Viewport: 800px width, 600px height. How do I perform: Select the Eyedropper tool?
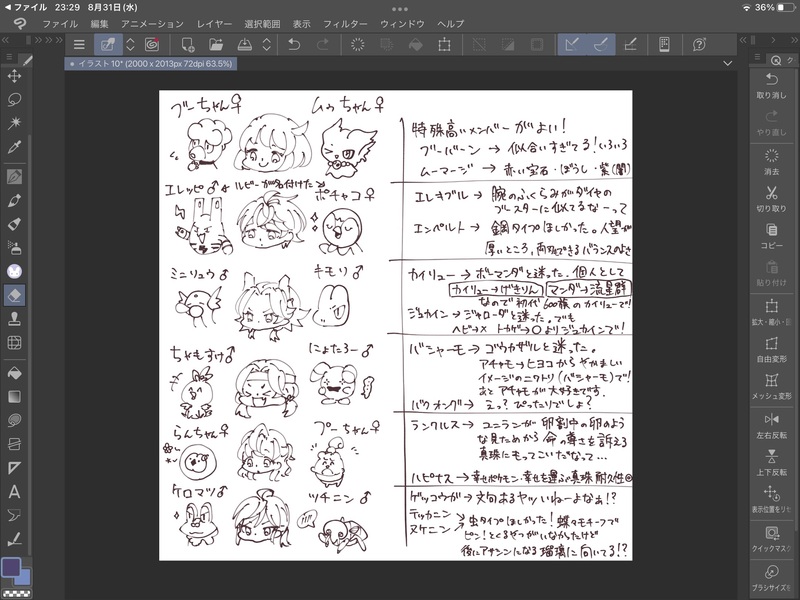[14, 147]
